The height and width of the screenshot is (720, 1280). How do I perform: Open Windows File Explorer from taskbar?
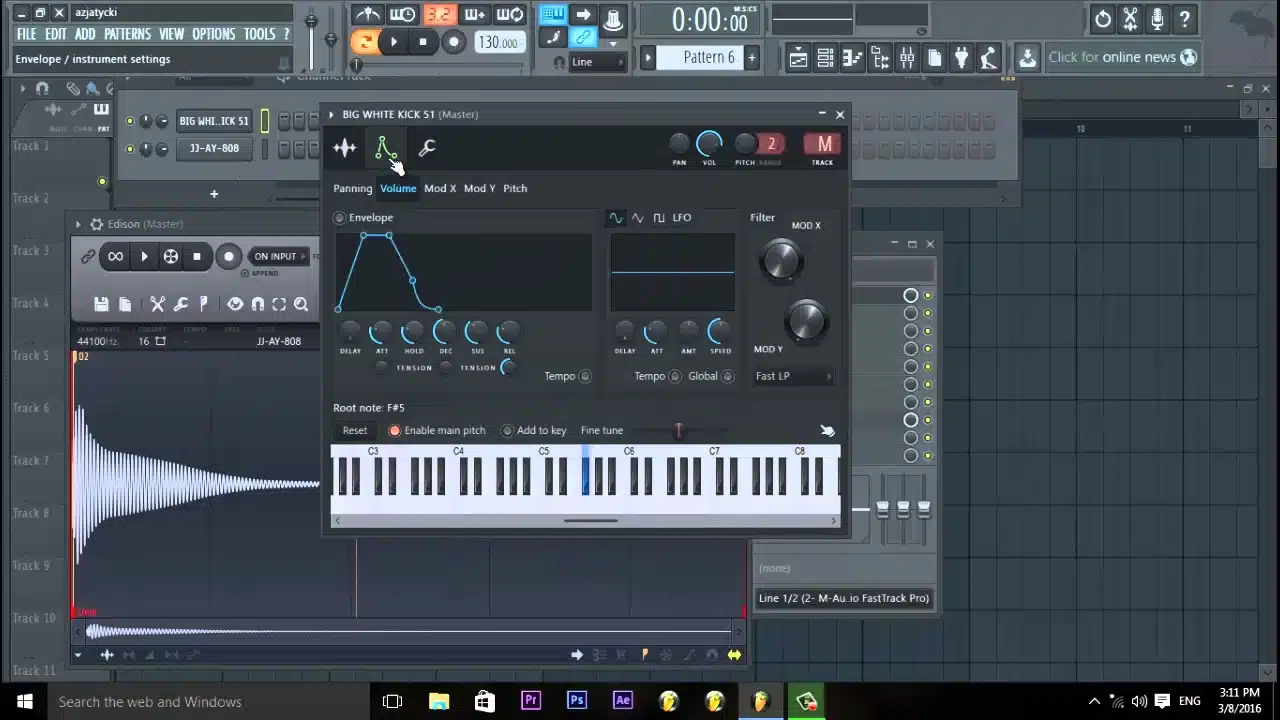(439, 701)
